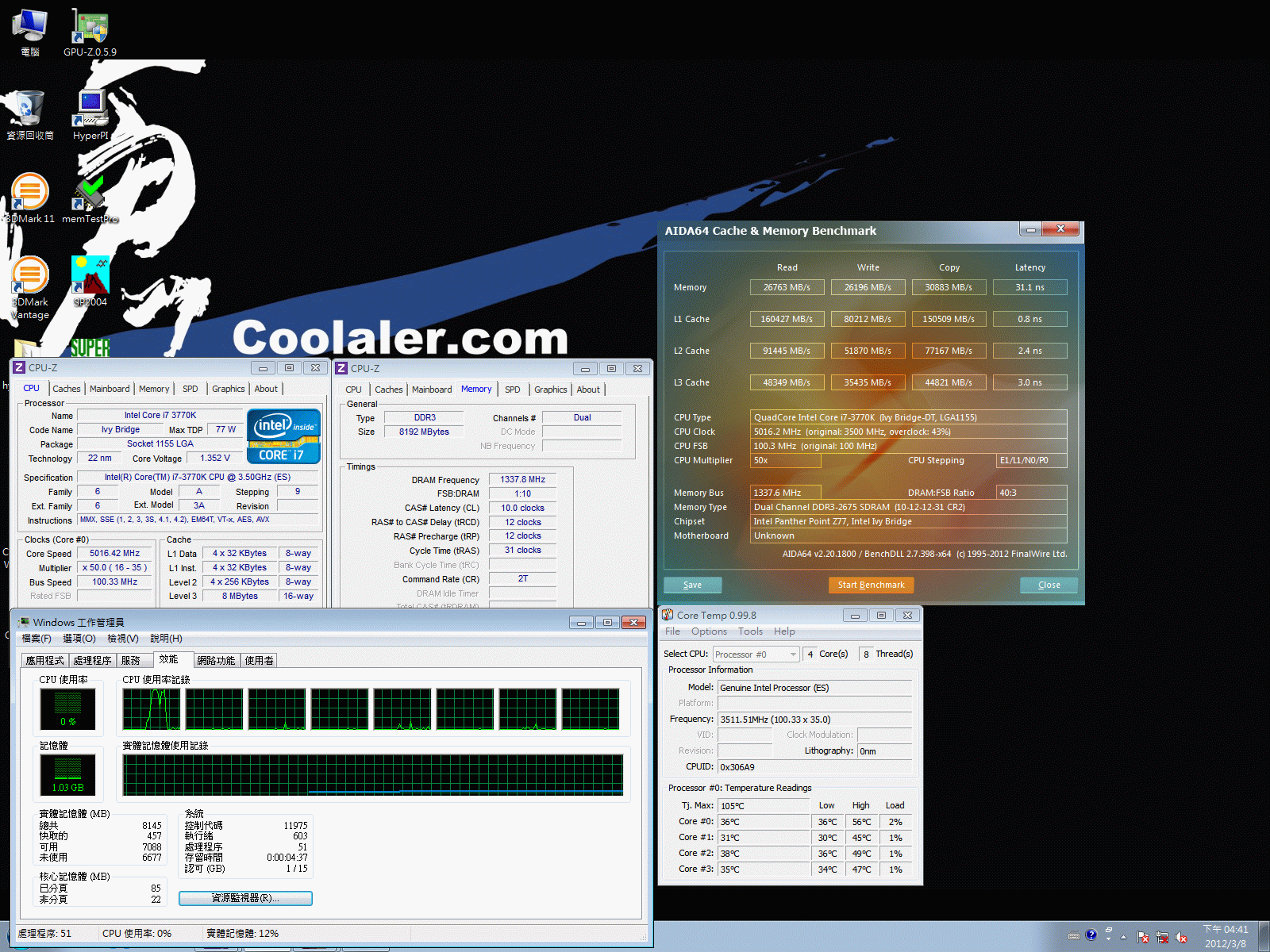Click first CPU usage history graph
The image size is (1270, 952).
(x=152, y=709)
